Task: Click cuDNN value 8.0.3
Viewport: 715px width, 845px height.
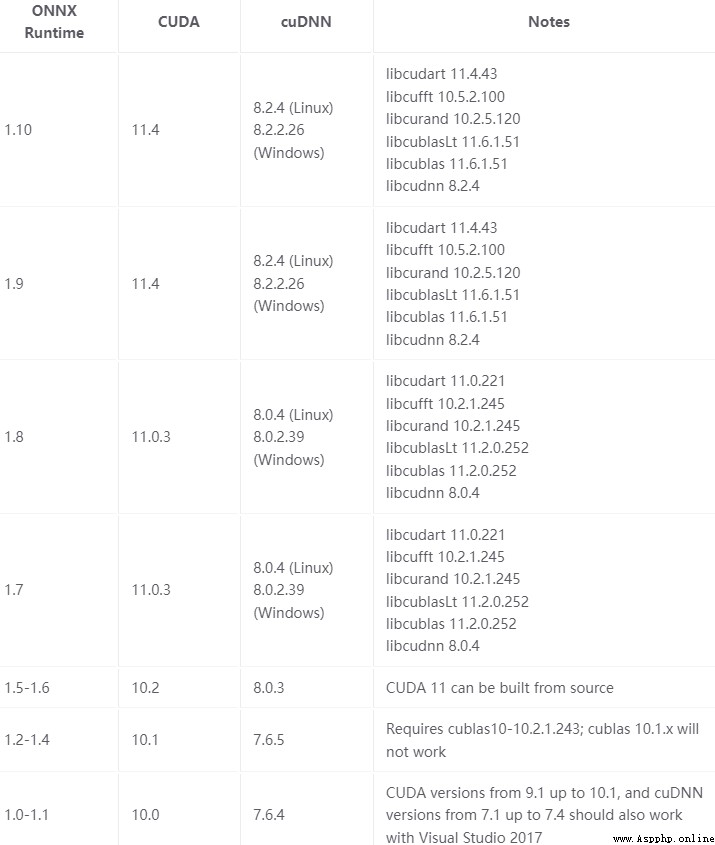Action: [269, 688]
